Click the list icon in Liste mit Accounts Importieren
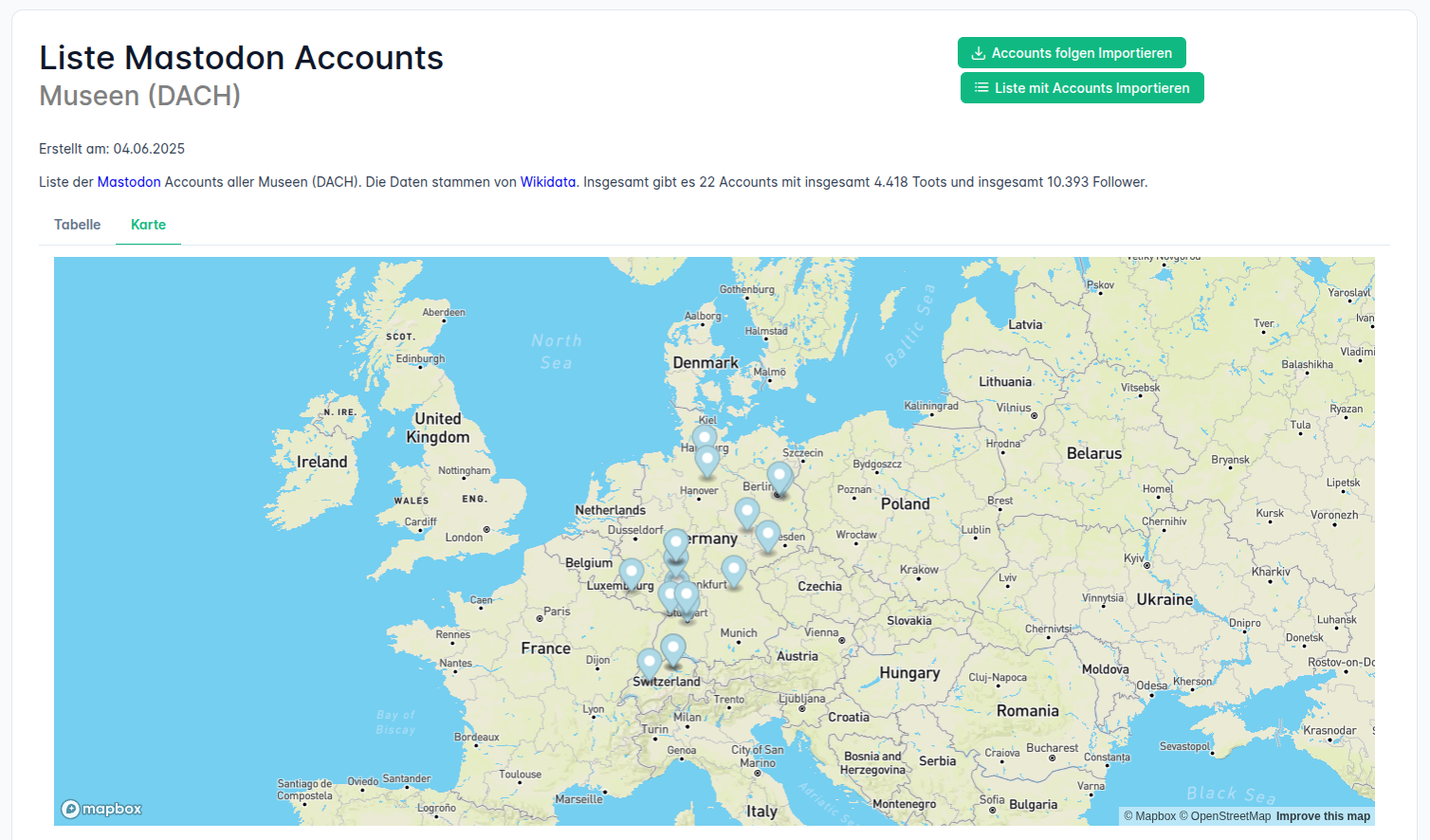Screen dimensions: 1430x840 [981, 88]
